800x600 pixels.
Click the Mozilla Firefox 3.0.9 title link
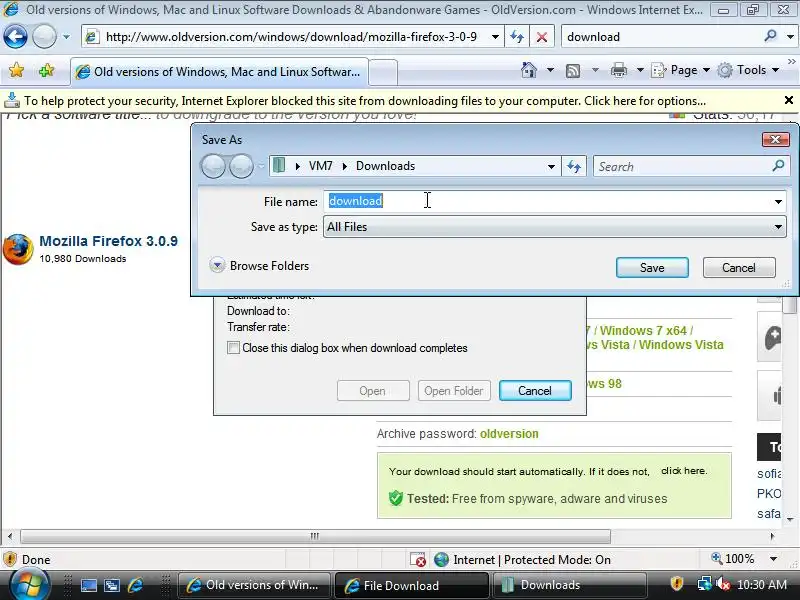point(109,241)
